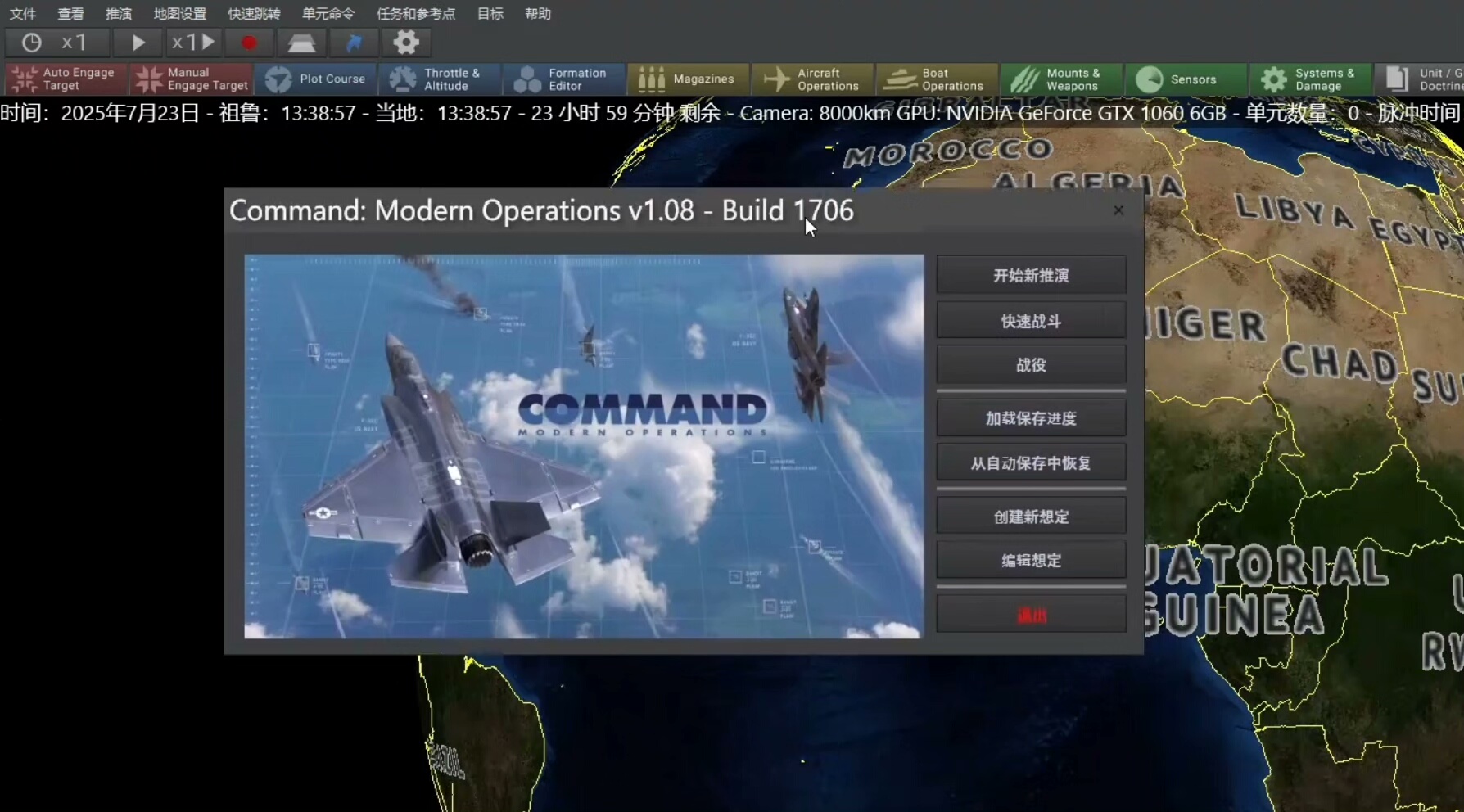Open settings via the gear icon

click(406, 43)
